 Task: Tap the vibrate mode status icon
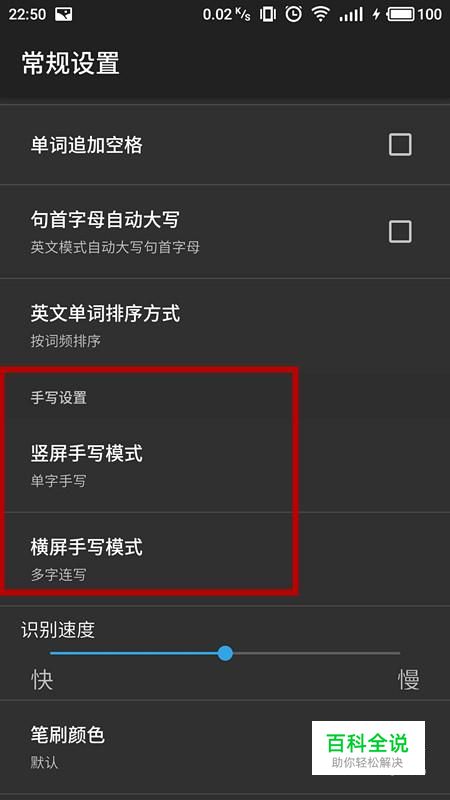point(268,14)
